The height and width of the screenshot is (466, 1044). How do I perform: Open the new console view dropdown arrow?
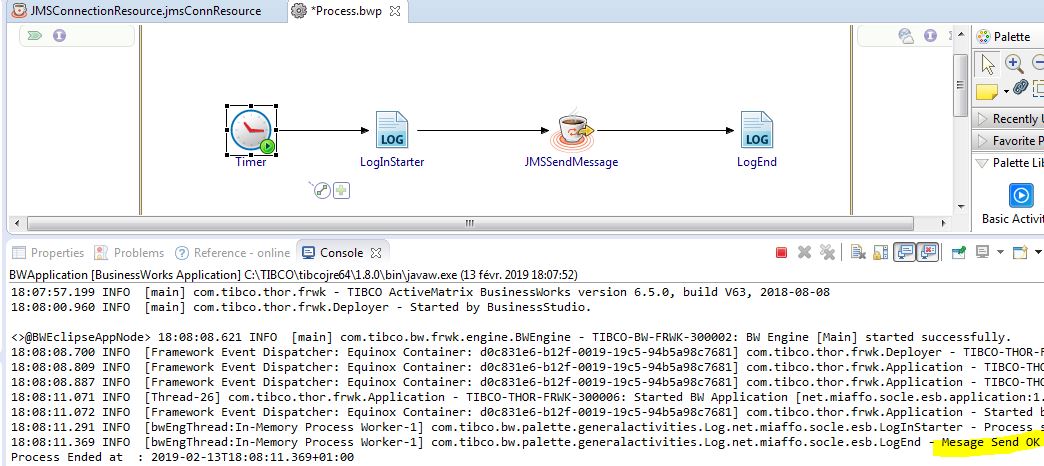tap(1037, 252)
